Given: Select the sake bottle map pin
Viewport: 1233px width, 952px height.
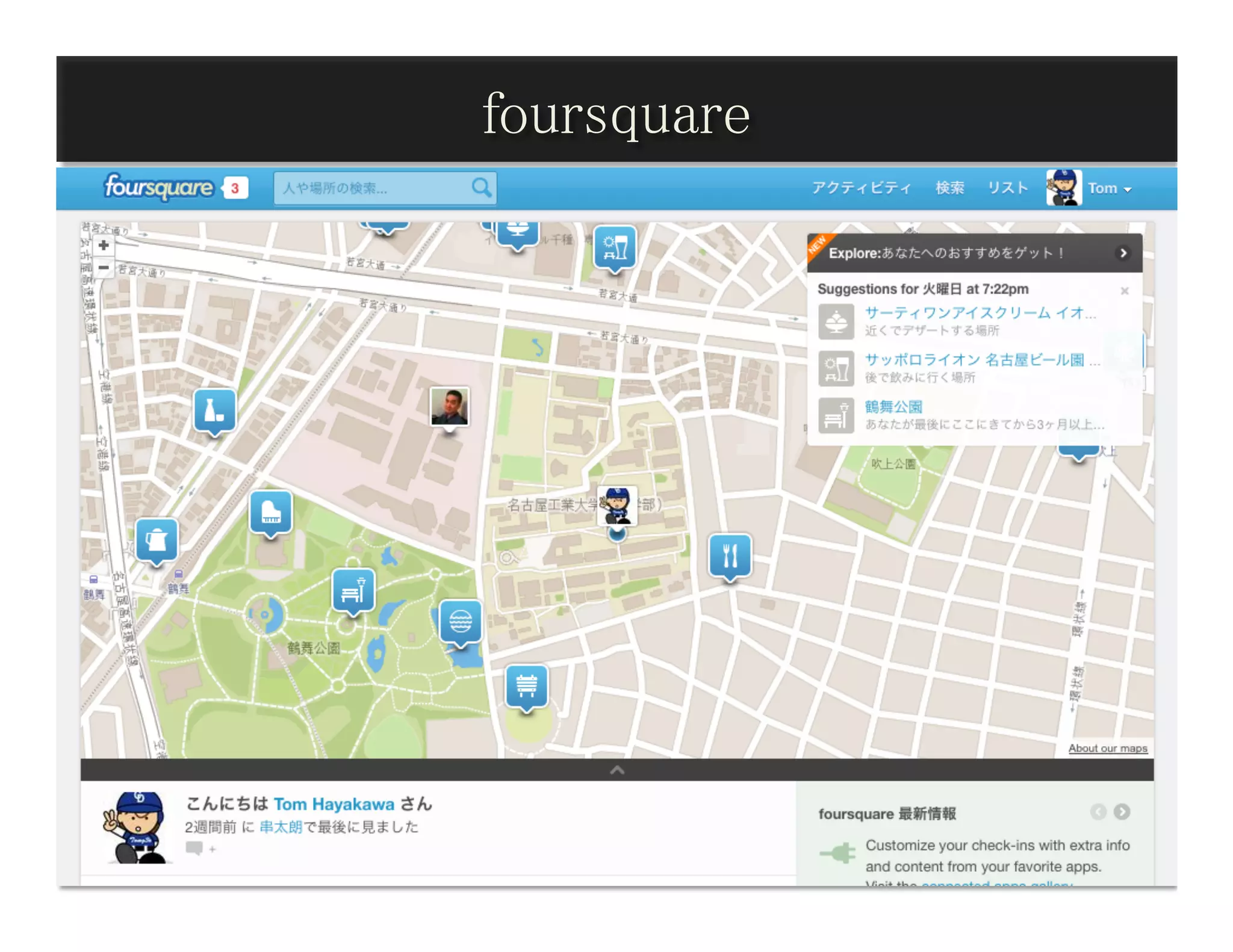Looking at the screenshot, I should click(x=215, y=412).
